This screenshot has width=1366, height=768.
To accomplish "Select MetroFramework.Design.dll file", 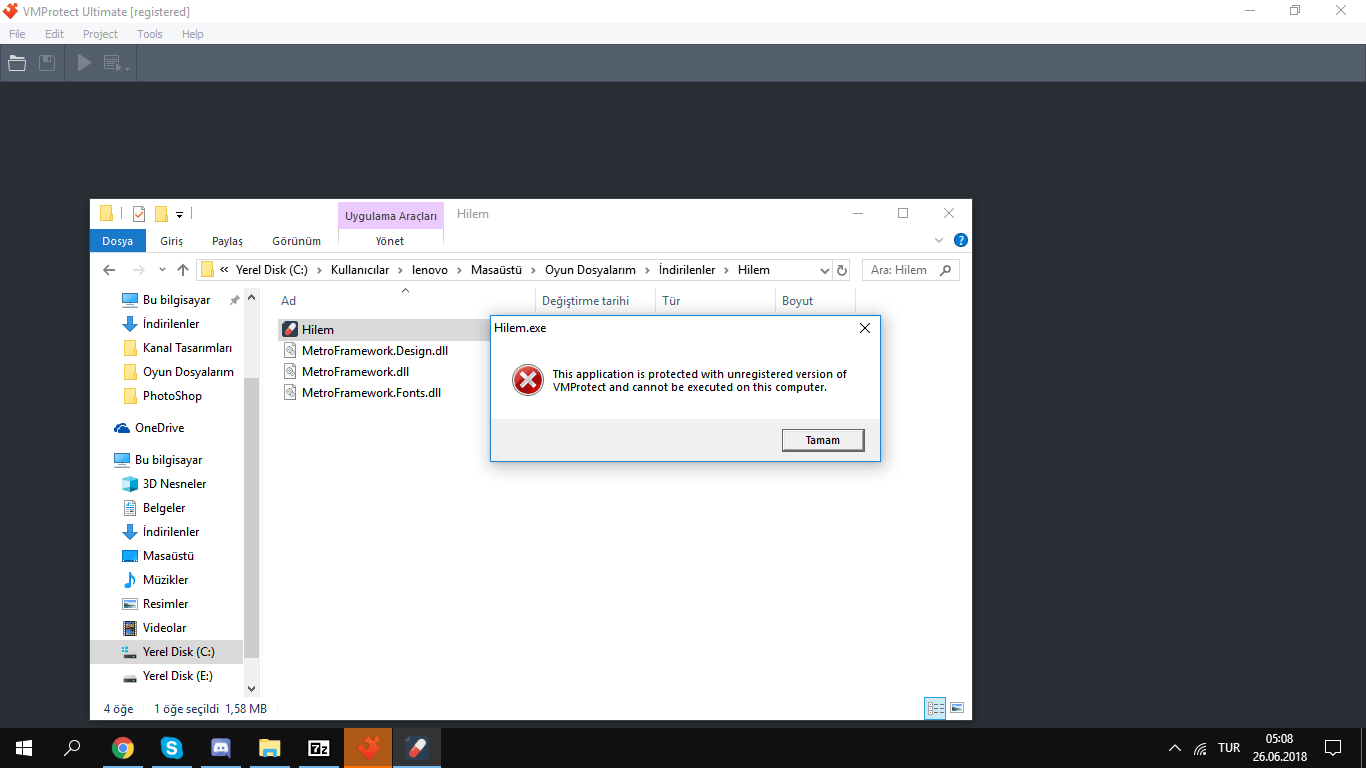I will [375, 351].
